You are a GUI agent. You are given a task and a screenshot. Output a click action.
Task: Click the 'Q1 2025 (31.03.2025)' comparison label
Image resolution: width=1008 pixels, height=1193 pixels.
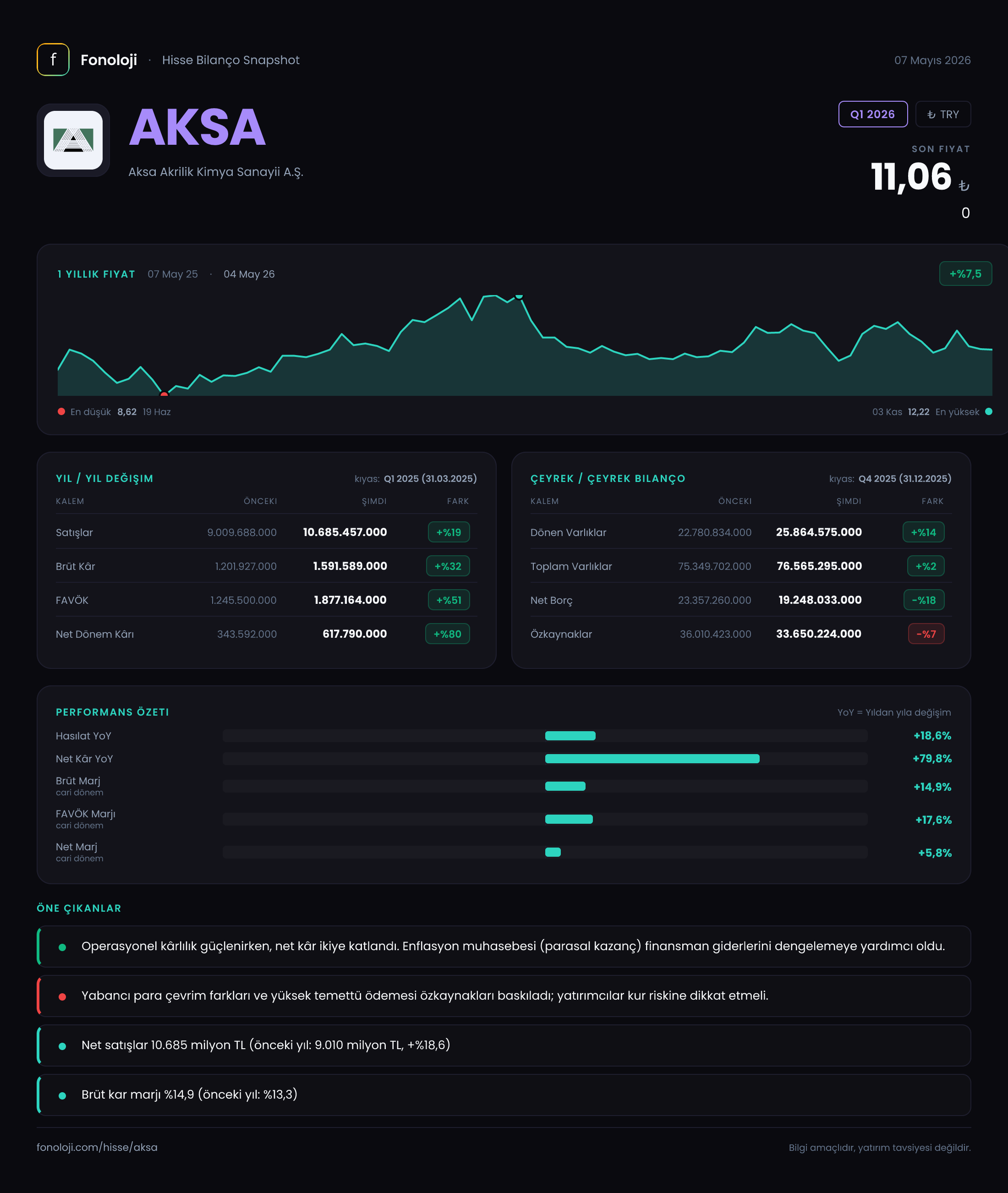click(430, 479)
